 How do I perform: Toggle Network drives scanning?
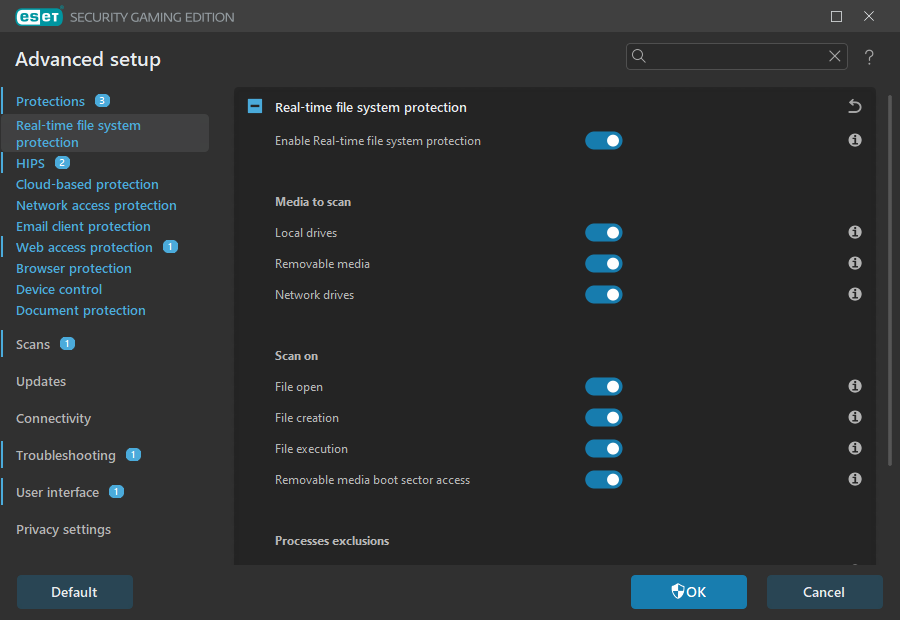pos(604,294)
